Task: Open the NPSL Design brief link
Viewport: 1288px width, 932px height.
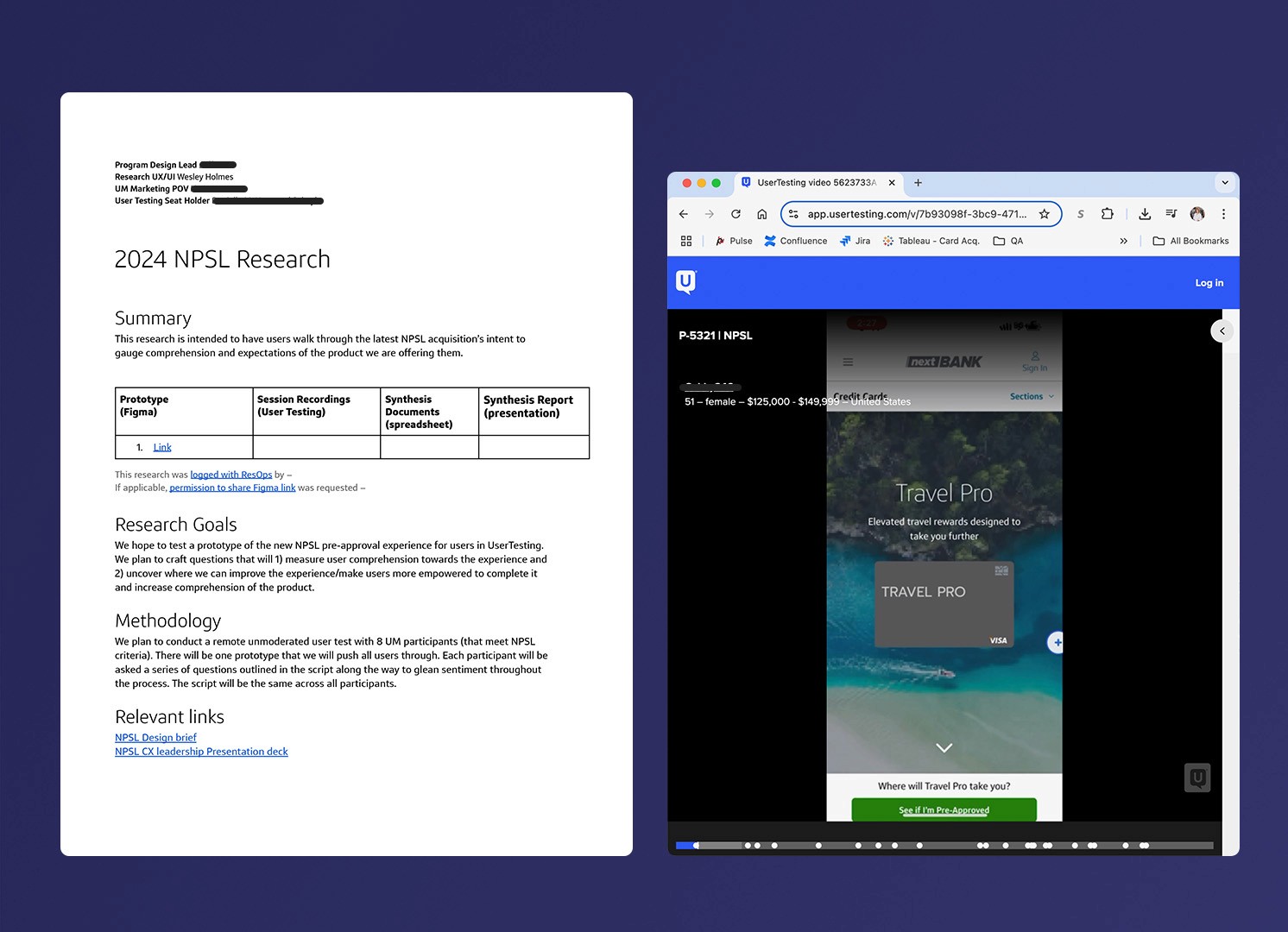Action: [155, 738]
